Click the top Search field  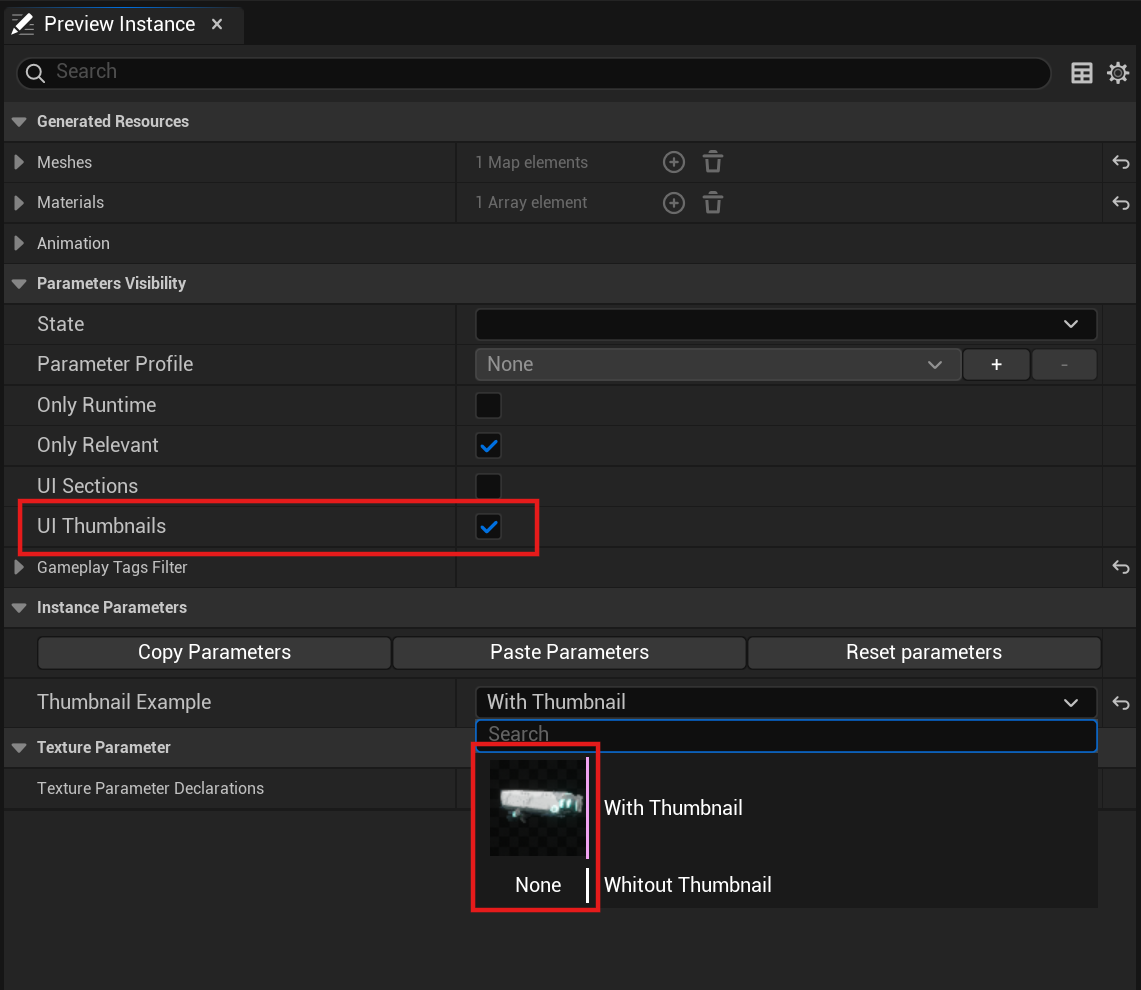click(533, 72)
